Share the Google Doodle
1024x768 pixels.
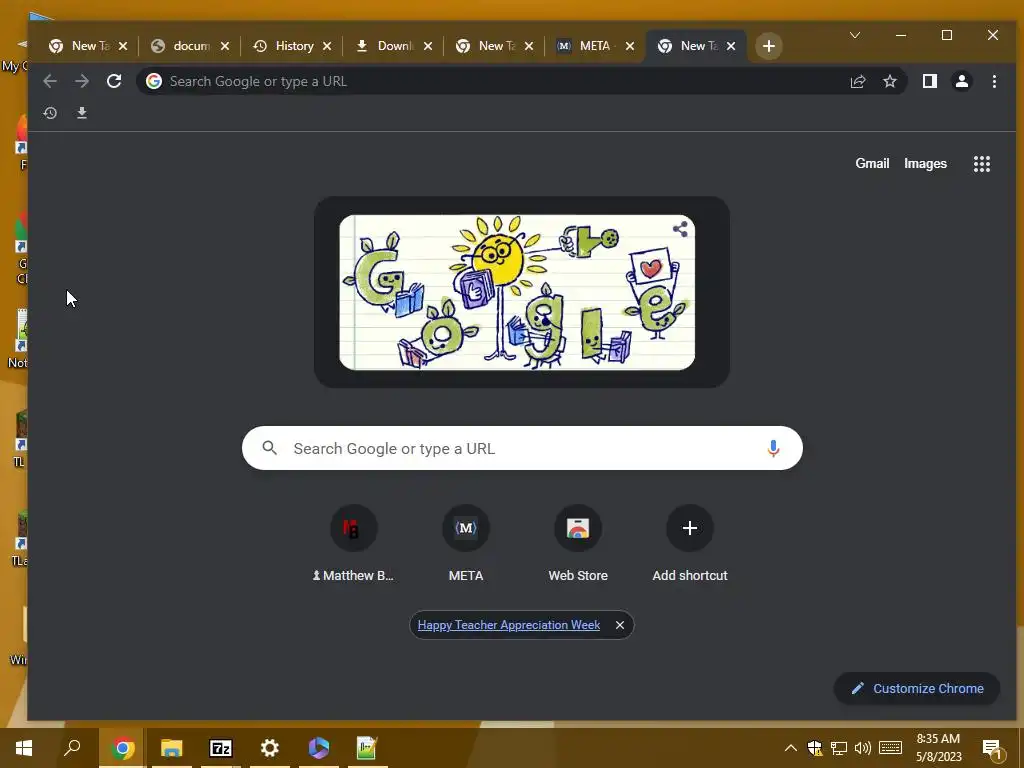click(680, 229)
